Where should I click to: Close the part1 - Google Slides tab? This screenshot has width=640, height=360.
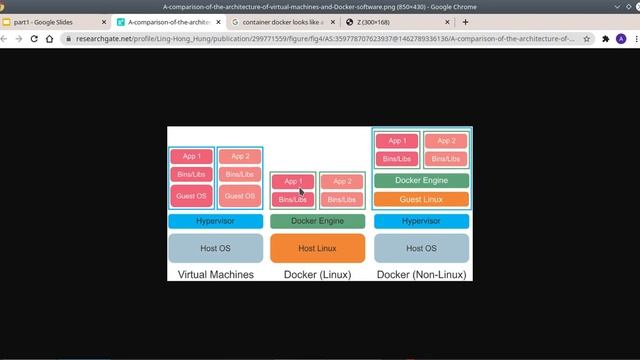[104, 22]
